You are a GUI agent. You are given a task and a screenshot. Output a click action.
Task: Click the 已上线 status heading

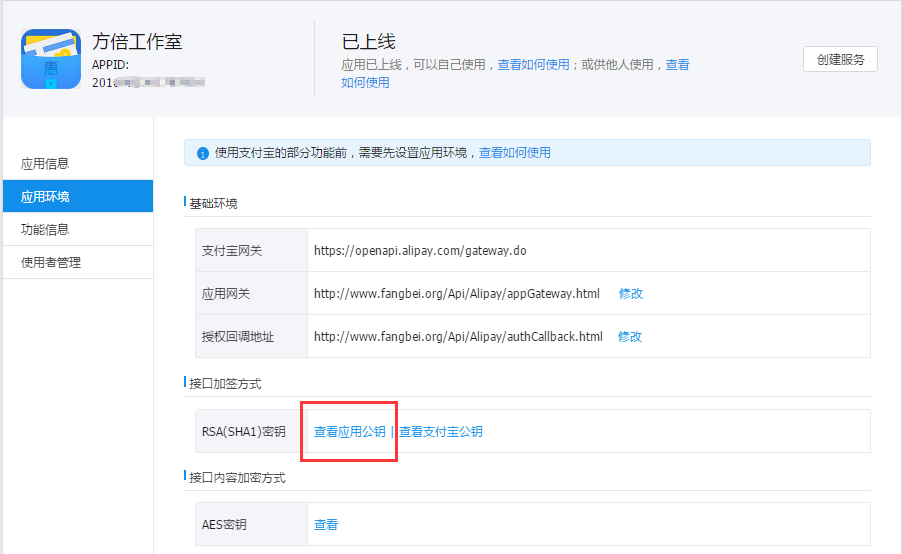tap(369, 41)
